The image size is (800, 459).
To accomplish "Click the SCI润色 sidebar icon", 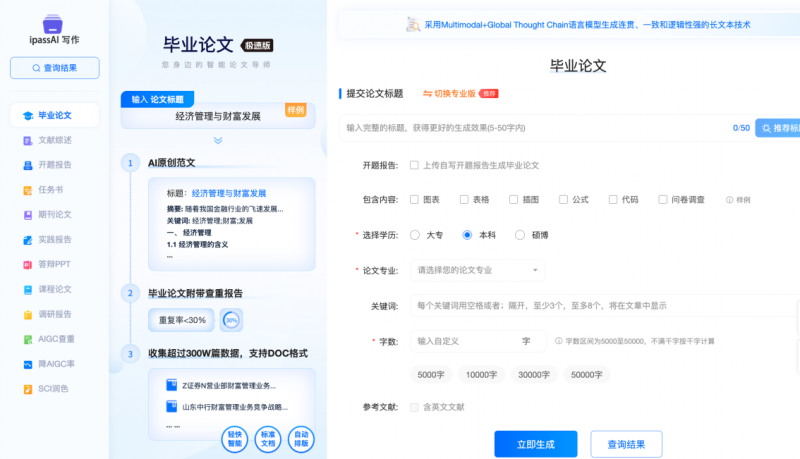I will [28, 389].
